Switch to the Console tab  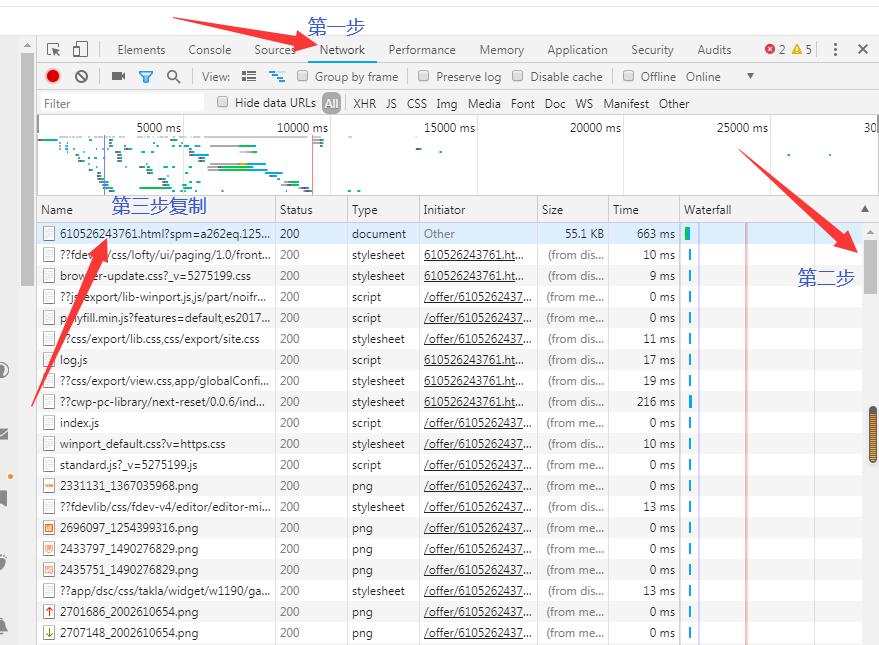coord(209,49)
